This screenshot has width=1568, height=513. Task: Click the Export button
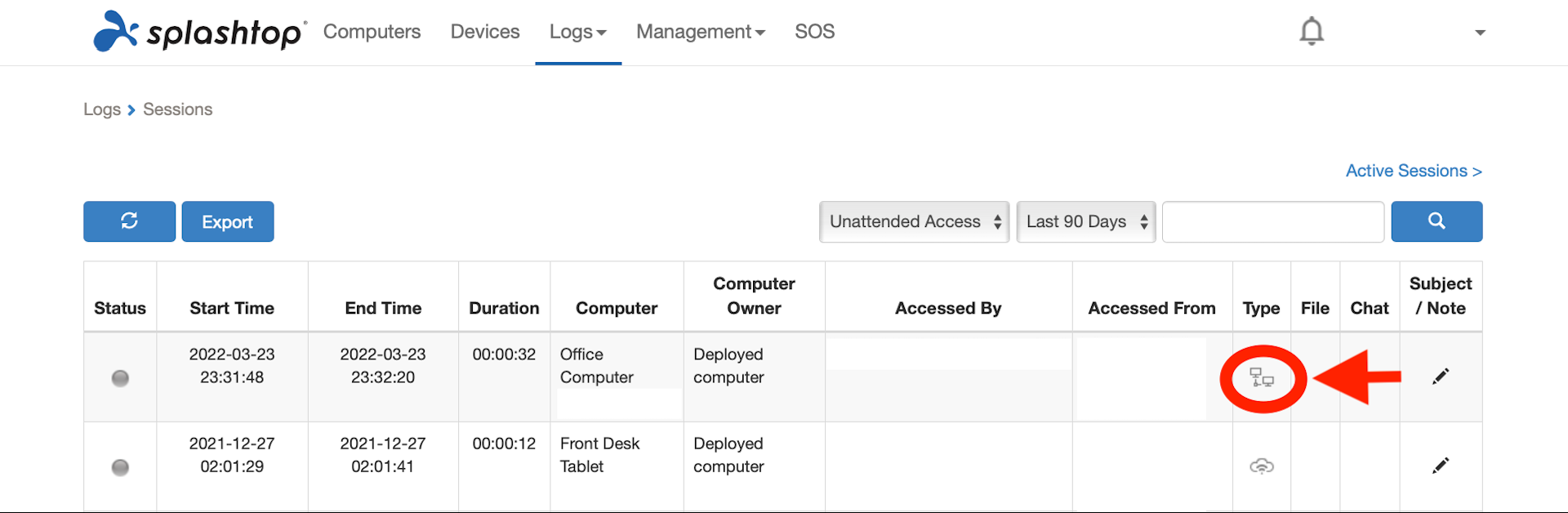(228, 221)
